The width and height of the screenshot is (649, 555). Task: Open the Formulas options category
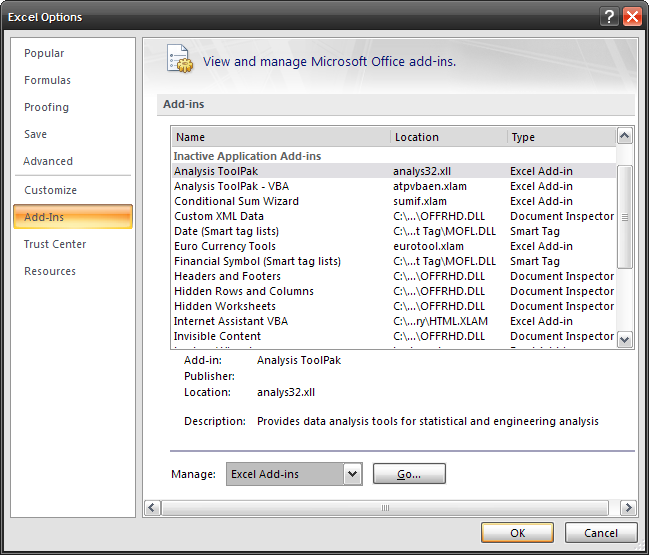[x=47, y=80]
